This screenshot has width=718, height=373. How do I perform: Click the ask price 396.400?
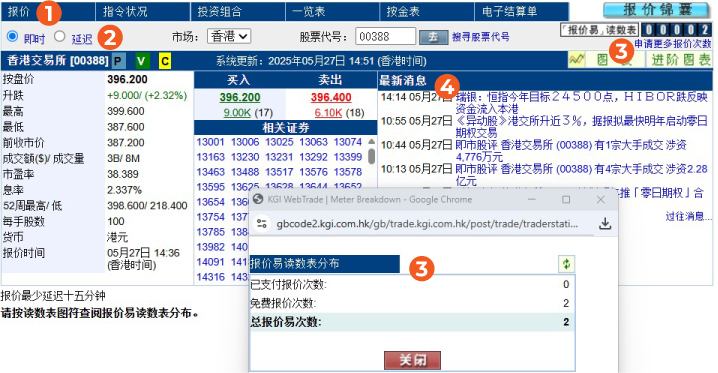click(x=331, y=97)
